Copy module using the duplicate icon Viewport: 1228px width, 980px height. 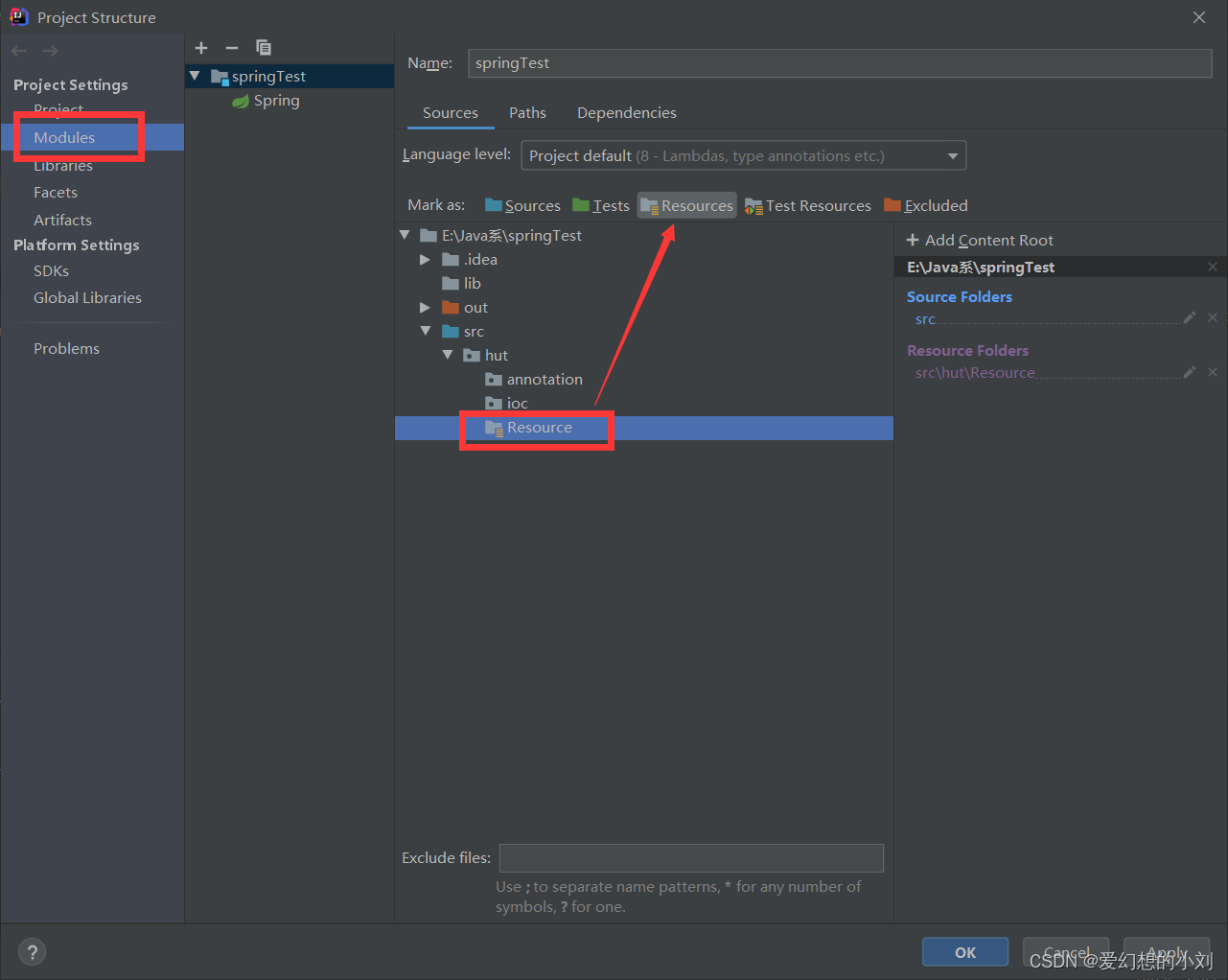tap(264, 48)
